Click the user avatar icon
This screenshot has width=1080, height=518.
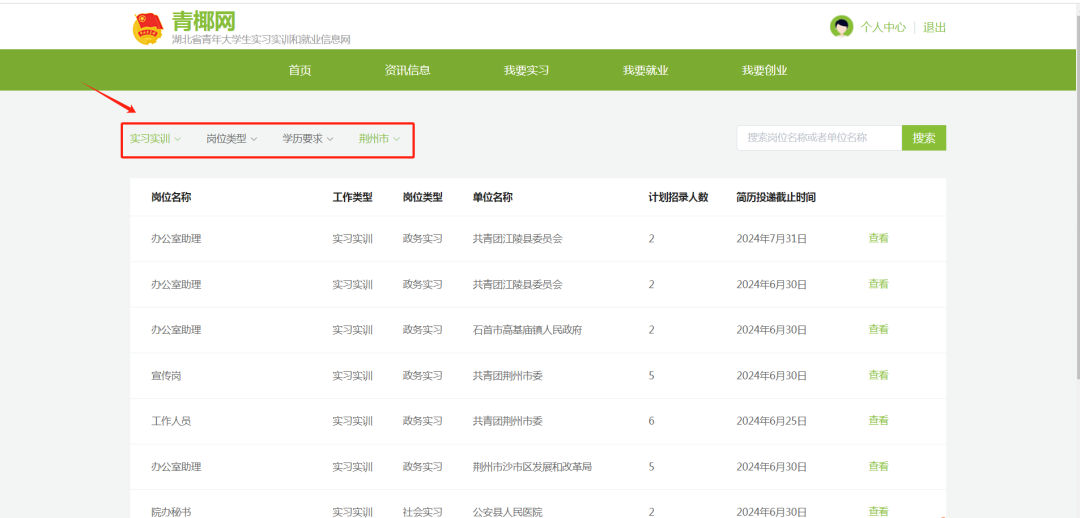[x=841, y=27]
